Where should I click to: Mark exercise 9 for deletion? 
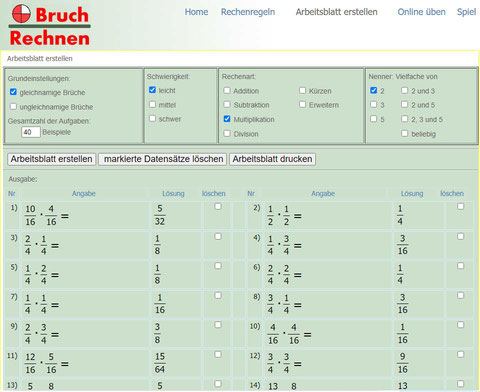pyautogui.click(x=218, y=325)
